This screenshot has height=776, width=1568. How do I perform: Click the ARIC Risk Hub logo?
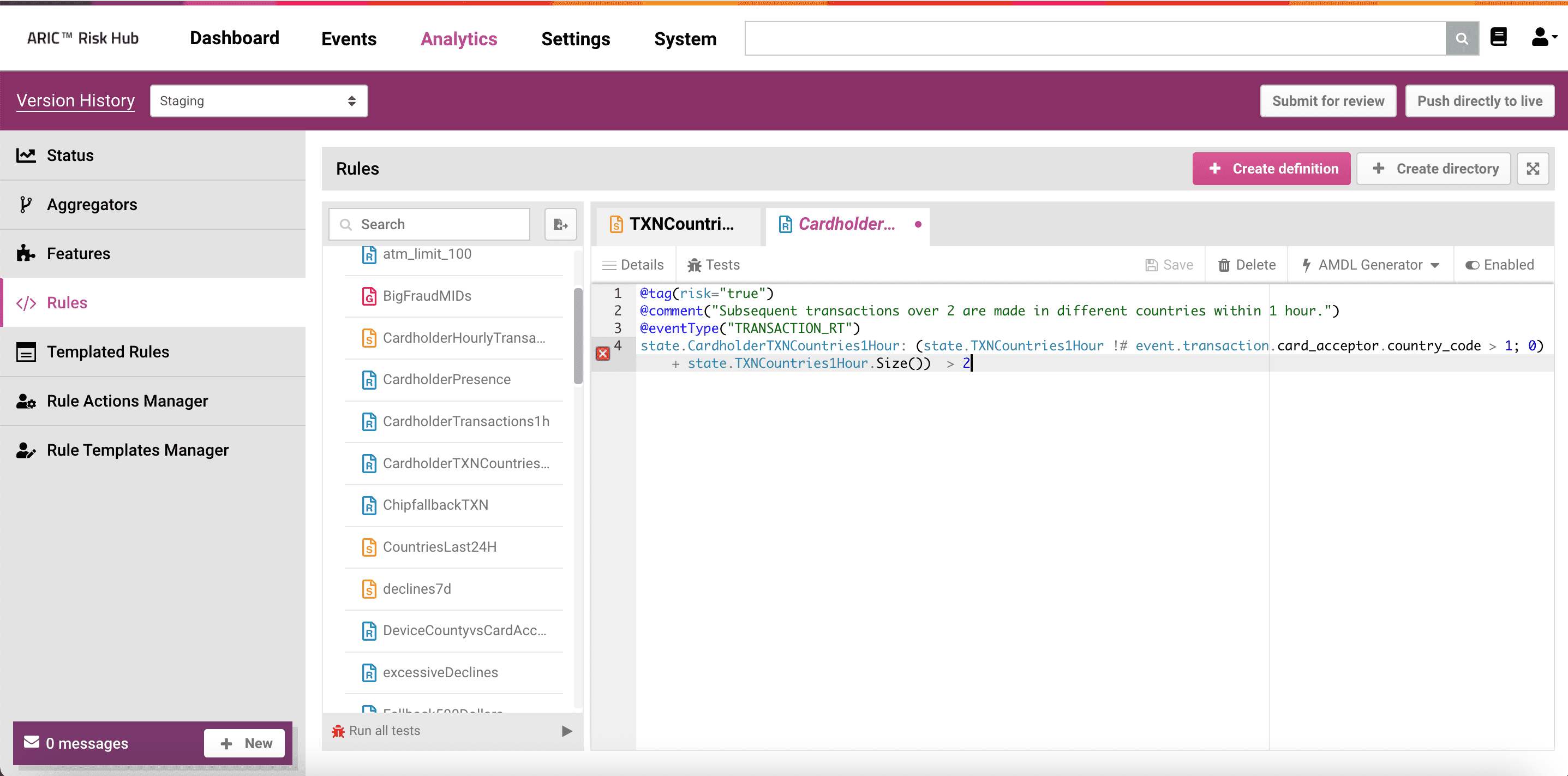click(83, 38)
